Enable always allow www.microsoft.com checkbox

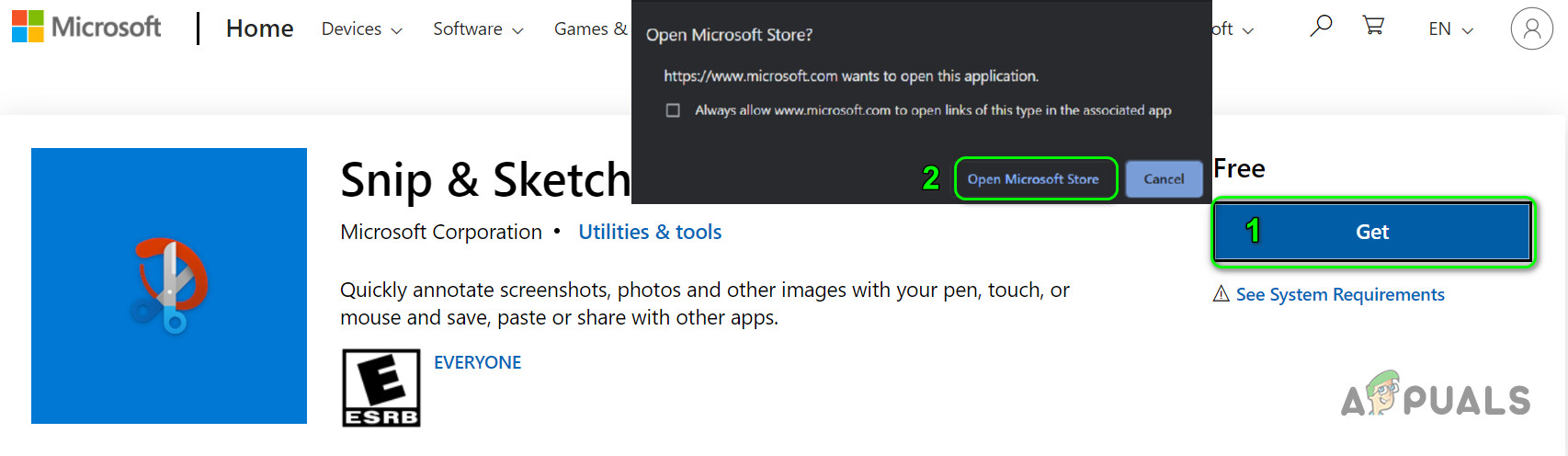673,110
